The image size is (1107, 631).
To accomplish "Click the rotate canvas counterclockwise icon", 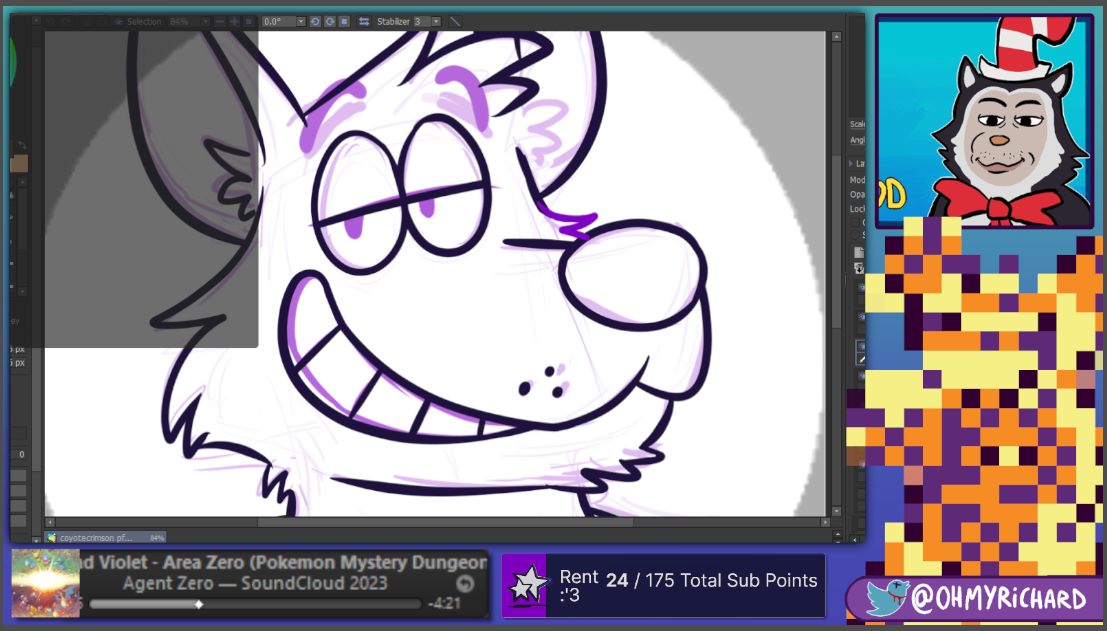I will [x=315, y=21].
